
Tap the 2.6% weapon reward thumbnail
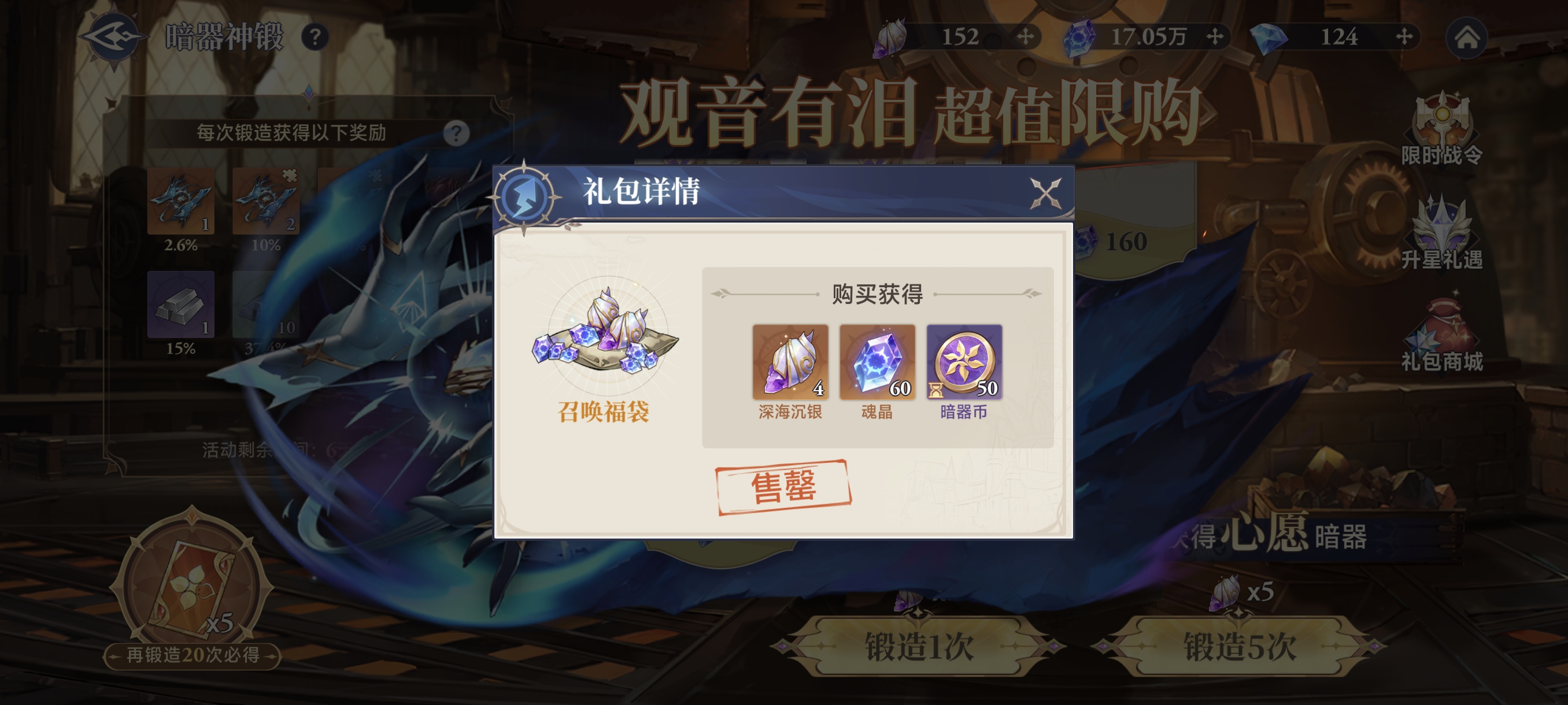point(181,201)
